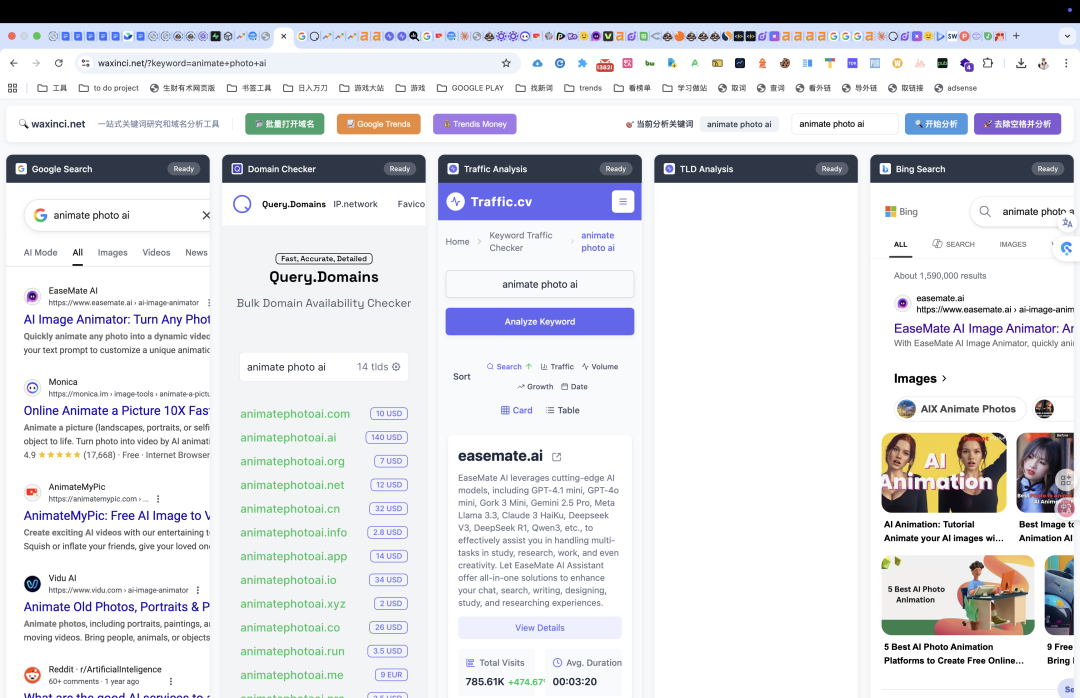The image size is (1080, 698).
Task: Click the Traffic.cv keyword input field
Action: (539, 284)
